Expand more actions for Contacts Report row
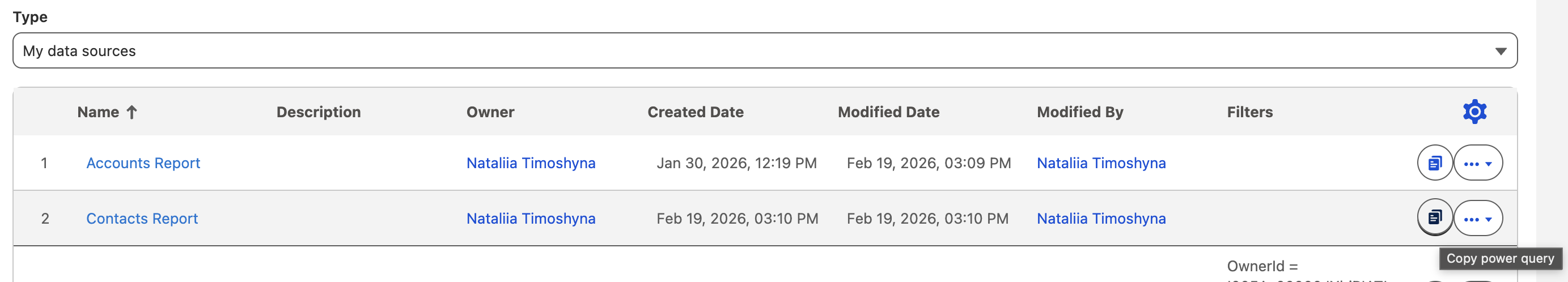 [x=1478, y=218]
